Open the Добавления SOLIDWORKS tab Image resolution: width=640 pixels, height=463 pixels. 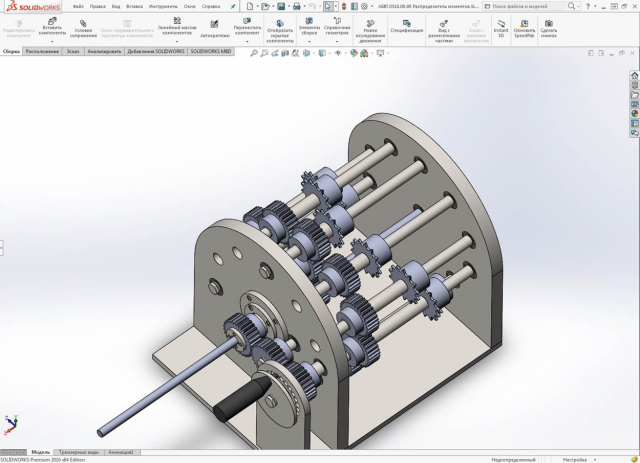156,51
